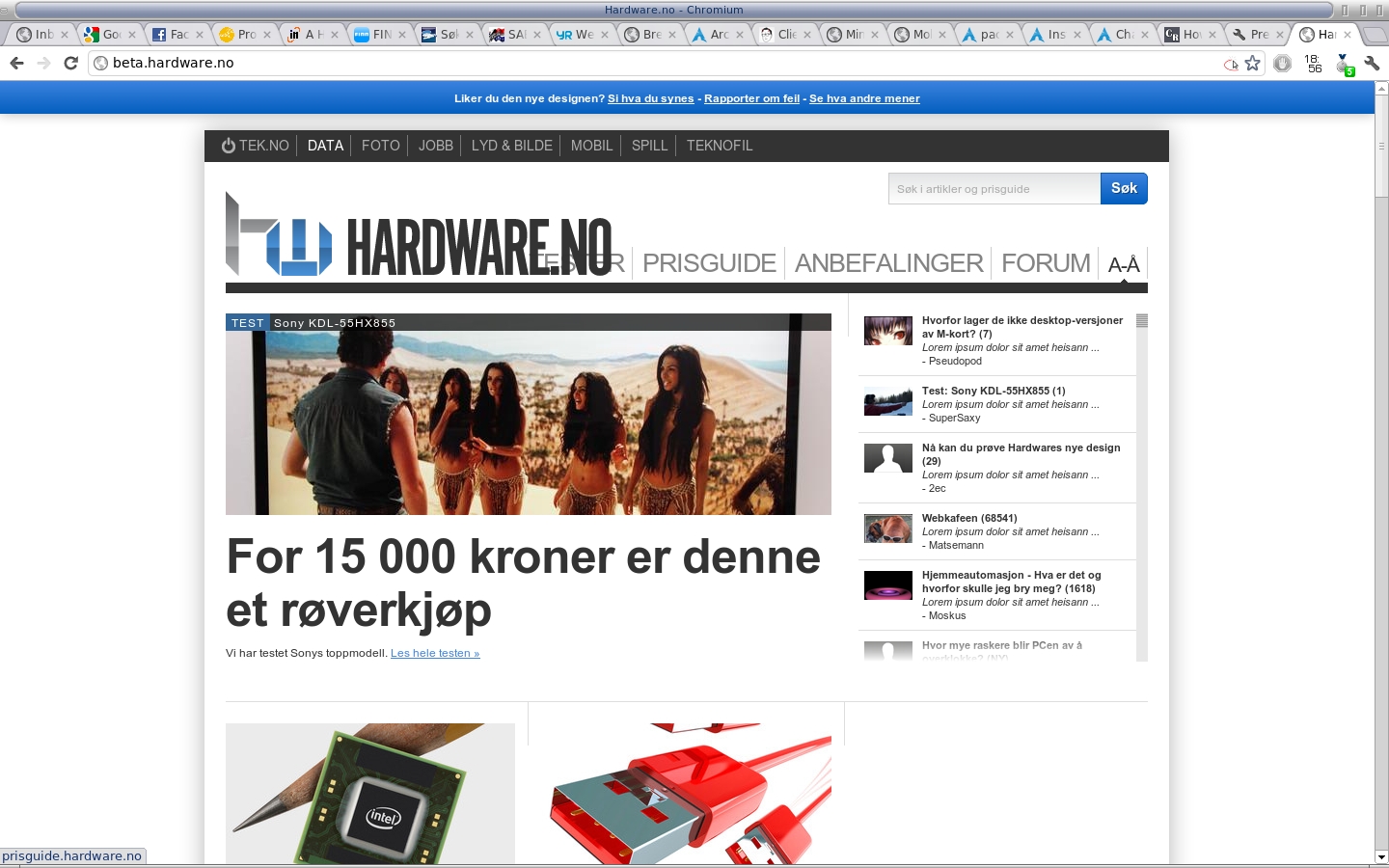Click the scrollbar handle of the forum list
Image resolution: width=1389 pixels, height=868 pixels.
pyautogui.click(x=1142, y=321)
